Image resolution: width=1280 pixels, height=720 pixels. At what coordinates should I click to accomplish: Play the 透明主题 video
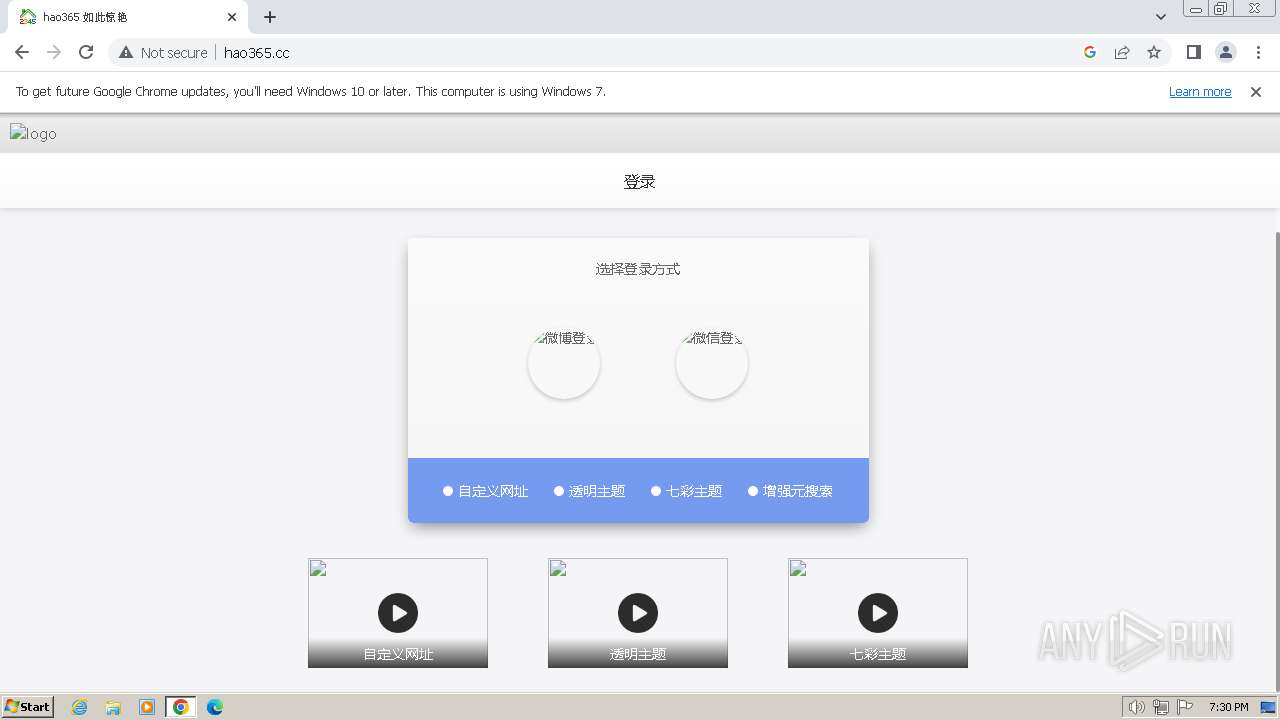638,613
